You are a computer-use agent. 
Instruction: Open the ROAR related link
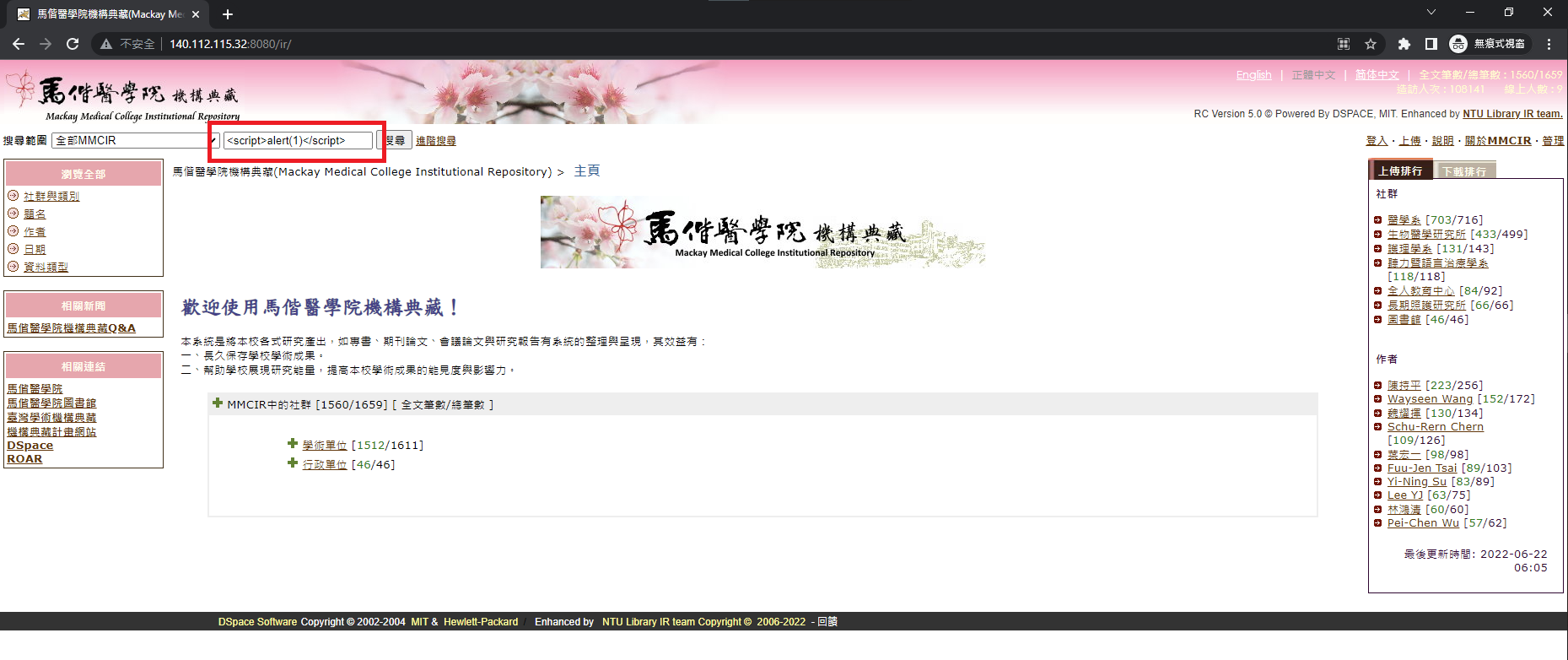click(24, 458)
